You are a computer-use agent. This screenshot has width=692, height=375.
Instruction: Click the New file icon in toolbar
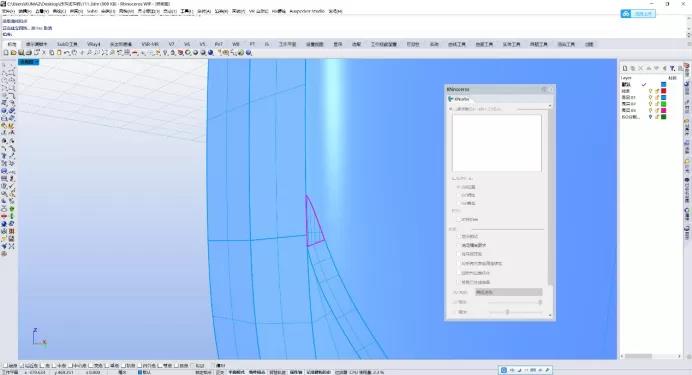tap(6, 52)
